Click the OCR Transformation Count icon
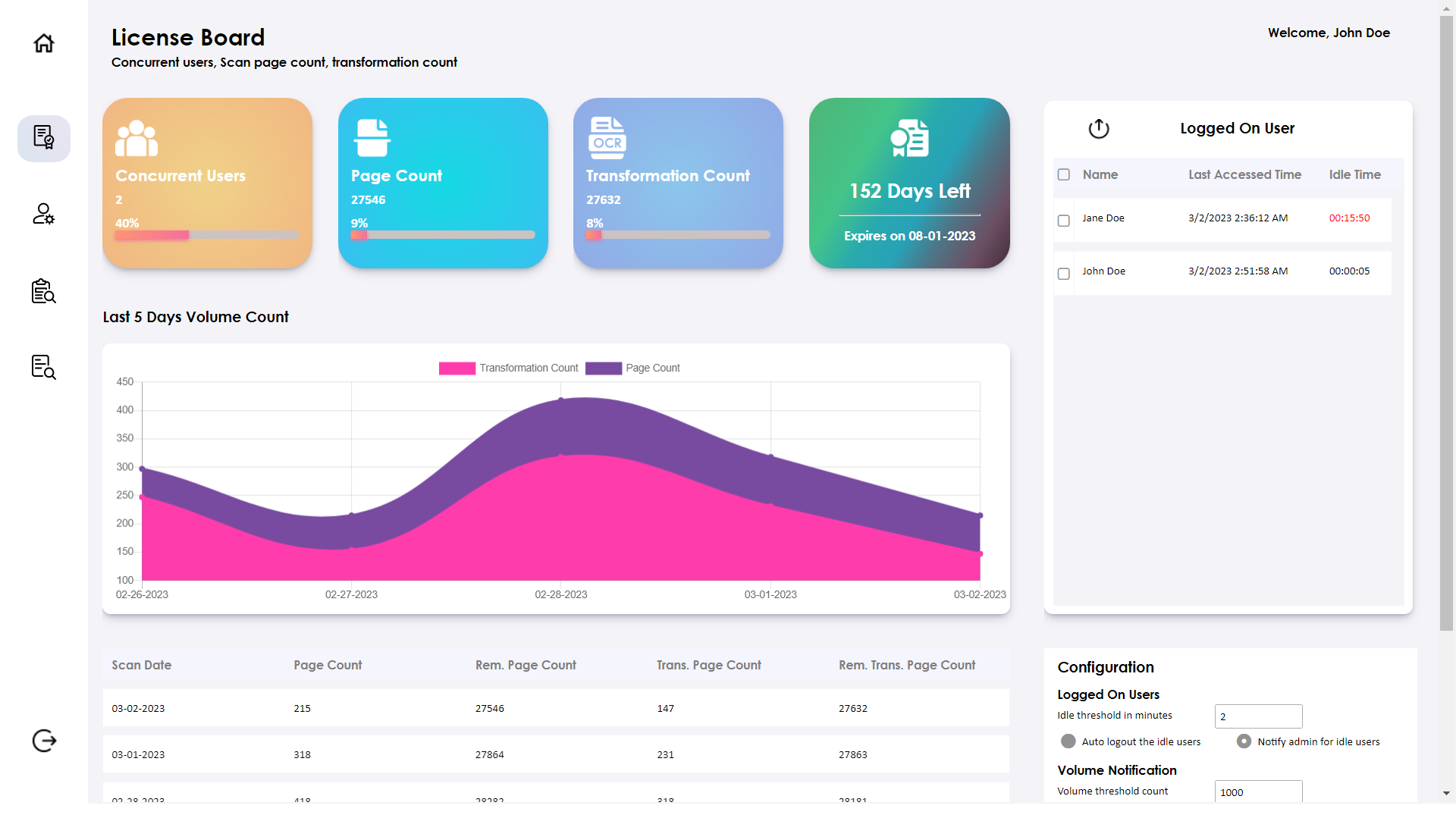Viewport: 1456px width, 818px height. click(607, 138)
